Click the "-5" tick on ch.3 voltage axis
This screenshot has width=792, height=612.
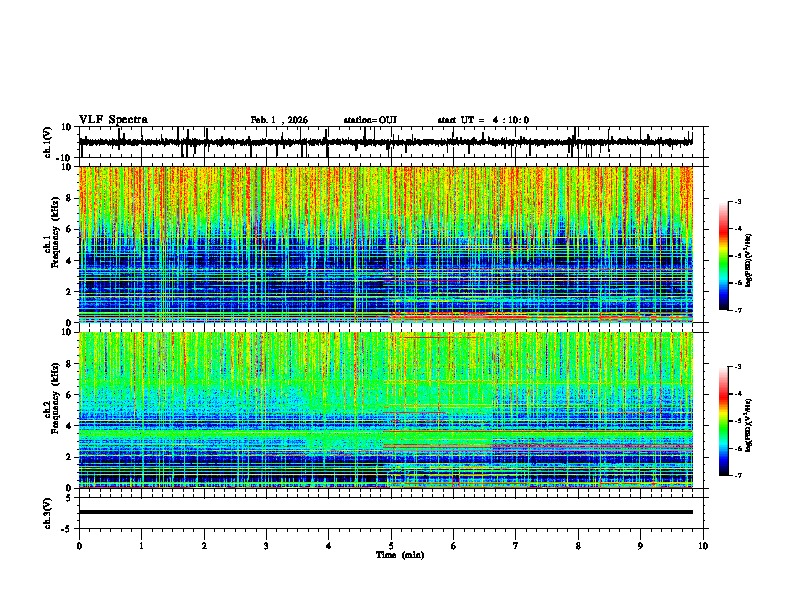click(67, 529)
